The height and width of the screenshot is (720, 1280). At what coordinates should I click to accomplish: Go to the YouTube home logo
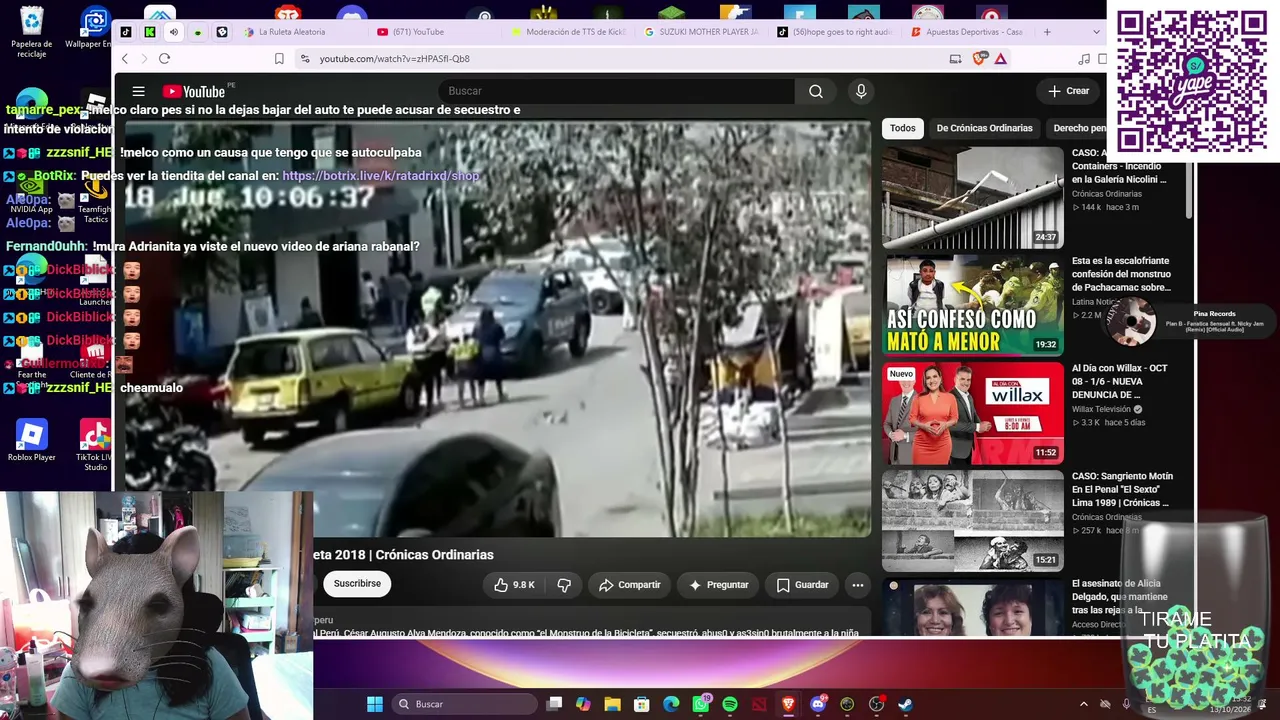(x=194, y=91)
